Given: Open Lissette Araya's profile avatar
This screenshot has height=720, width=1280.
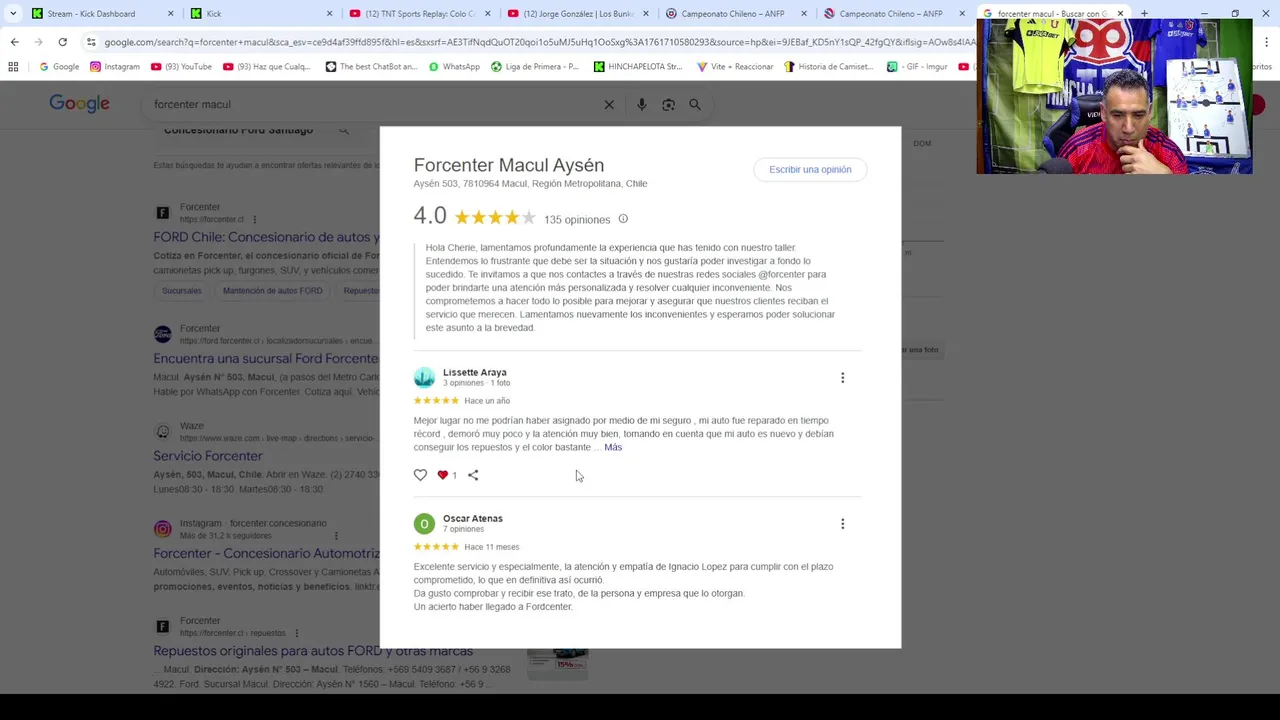Looking at the screenshot, I should 424,377.
